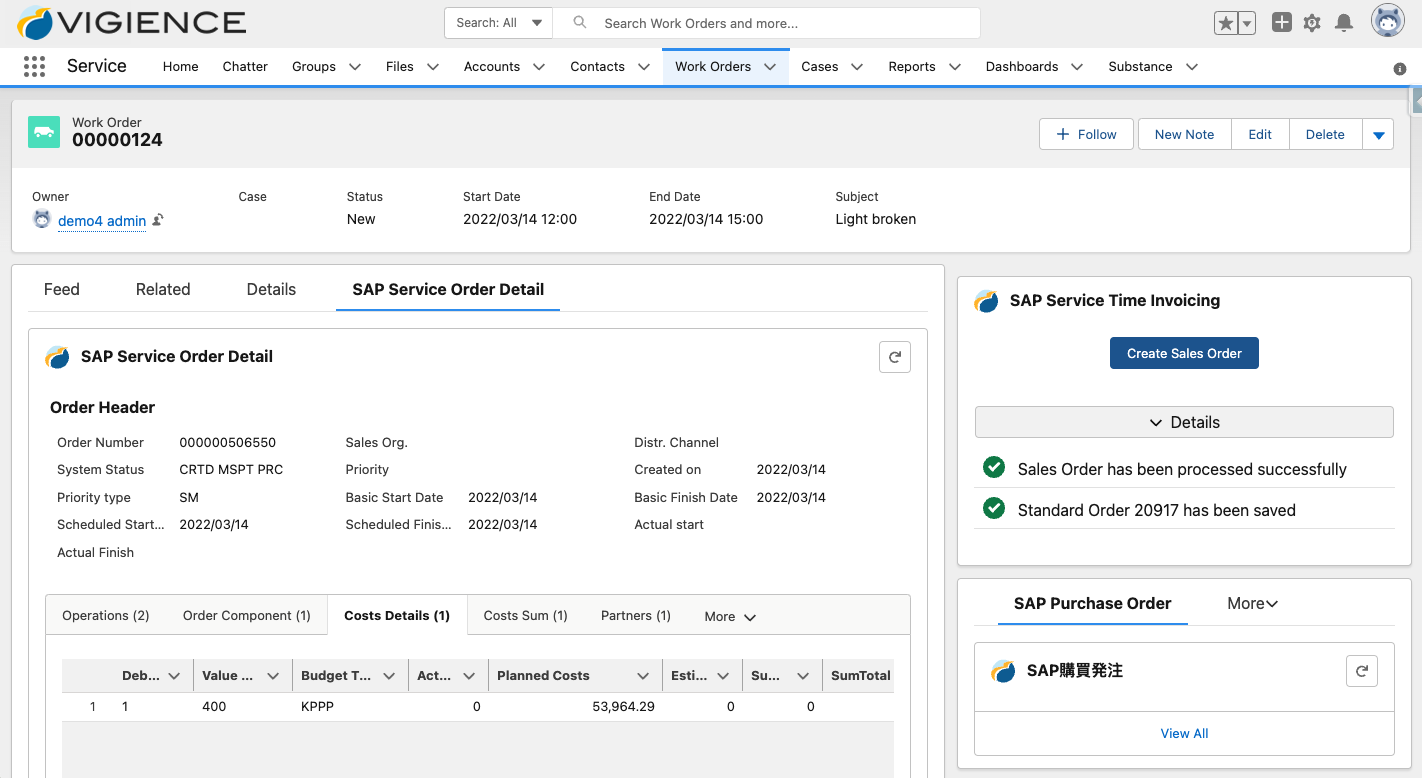Viewport: 1422px width, 778px height.
Task: Click the Order Number value 000000506550
Action: point(228,443)
